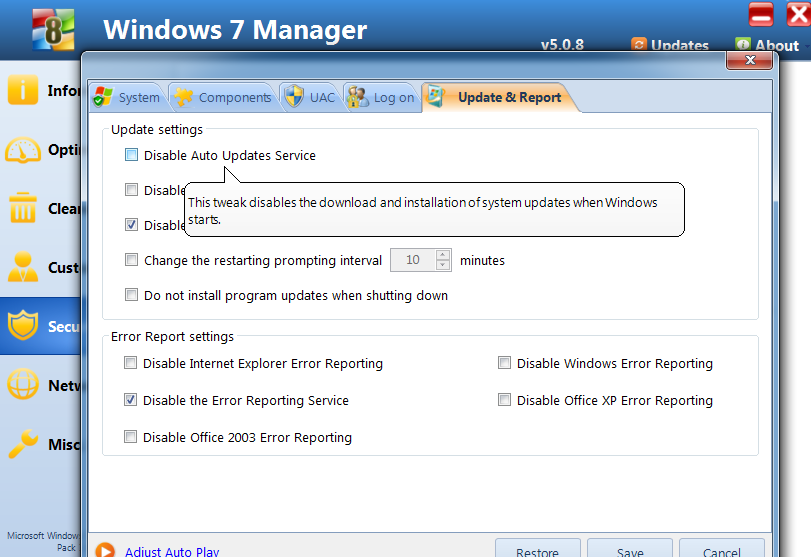This screenshot has height=557, width=812.
Task: Click the UAC shield icon
Action: click(x=294, y=96)
